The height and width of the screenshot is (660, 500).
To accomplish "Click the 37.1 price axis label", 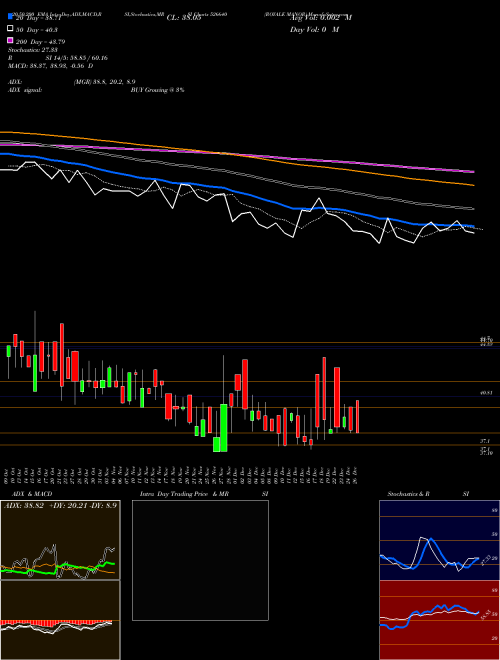I will coord(484,441).
